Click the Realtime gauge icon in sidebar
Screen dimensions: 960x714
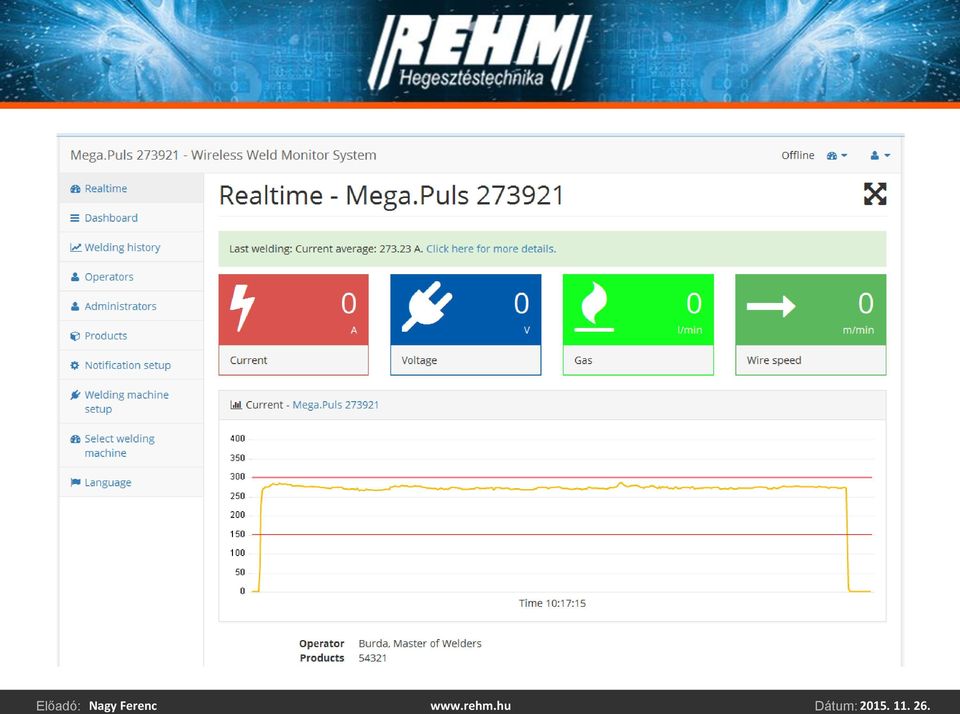(75, 189)
